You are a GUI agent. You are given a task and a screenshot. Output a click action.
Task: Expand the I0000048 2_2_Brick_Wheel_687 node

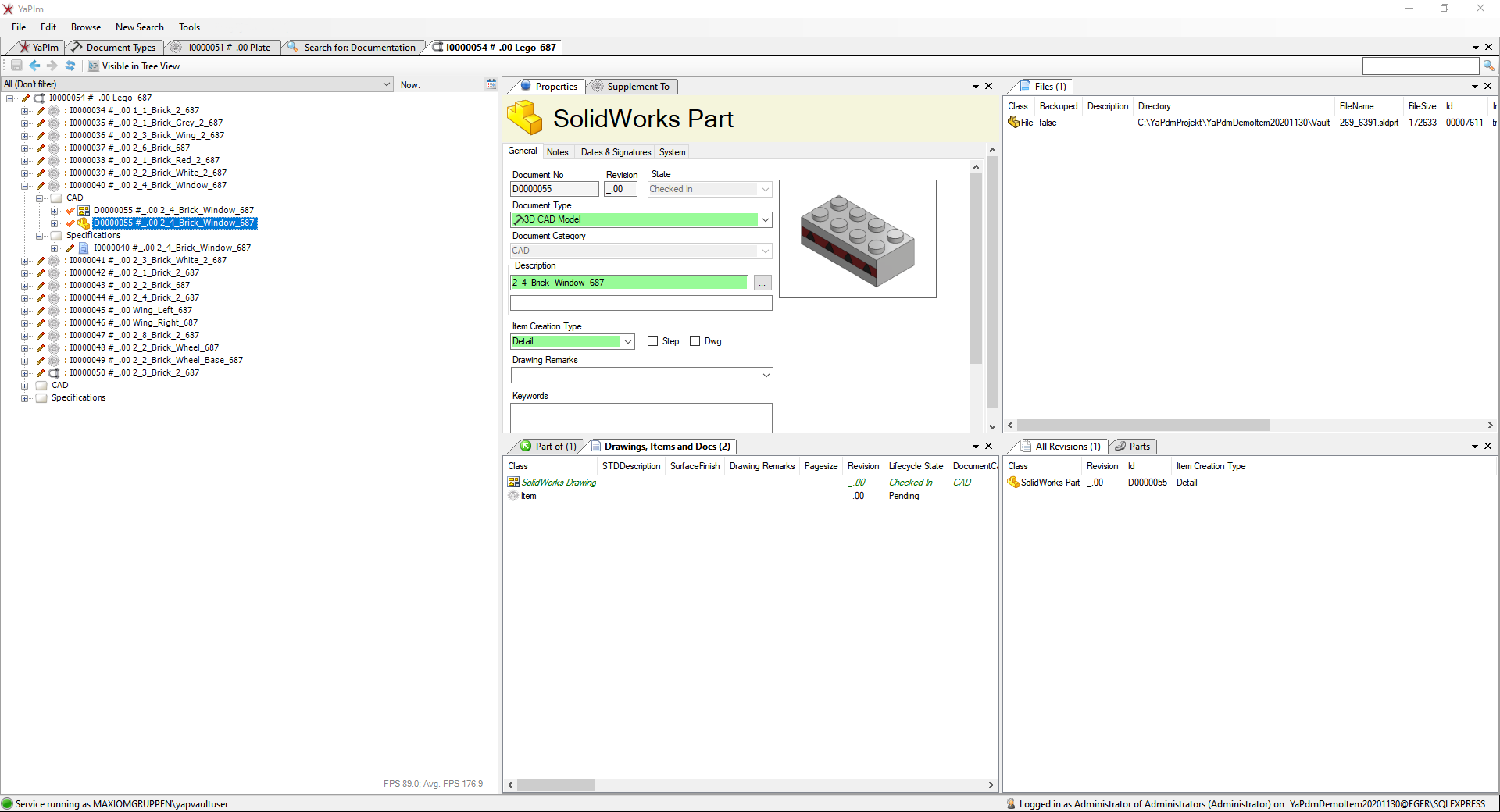coord(25,348)
